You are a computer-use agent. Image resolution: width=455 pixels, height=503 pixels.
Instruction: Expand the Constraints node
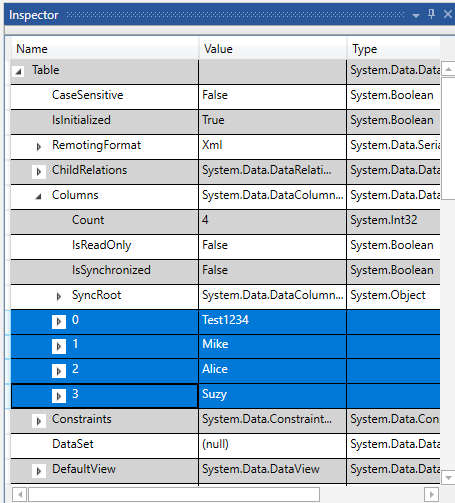tap(39, 421)
